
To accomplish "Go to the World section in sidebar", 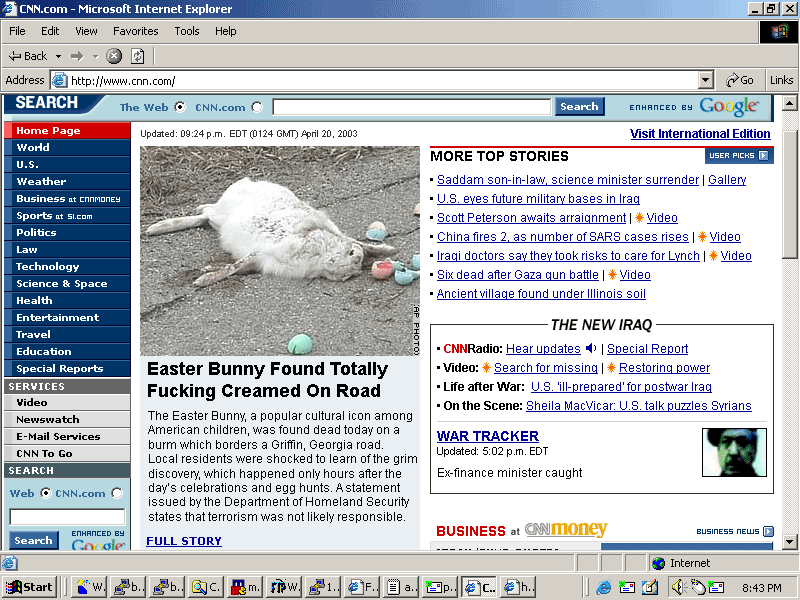I will (67, 147).
